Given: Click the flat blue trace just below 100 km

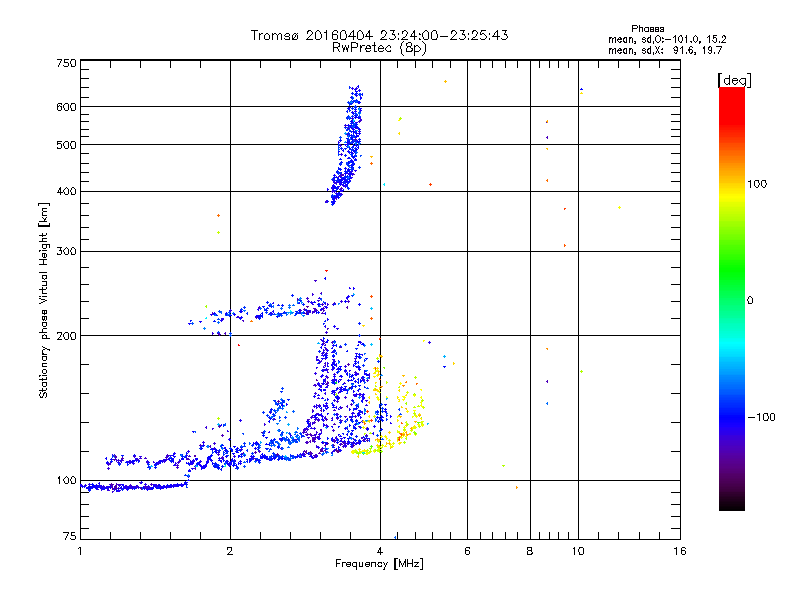Looking at the screenshot, I should pos(134,487).
